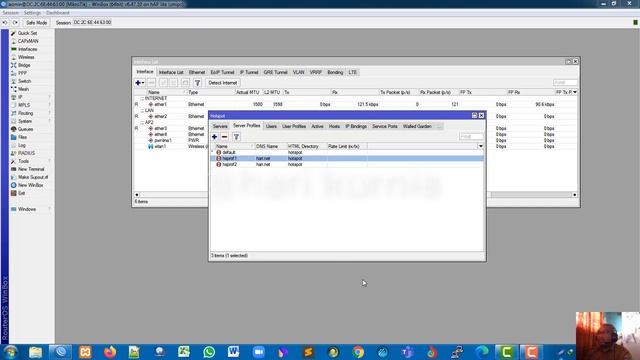Filter the Interface List table
Screen dimensions: 640x360
point(197,83)
